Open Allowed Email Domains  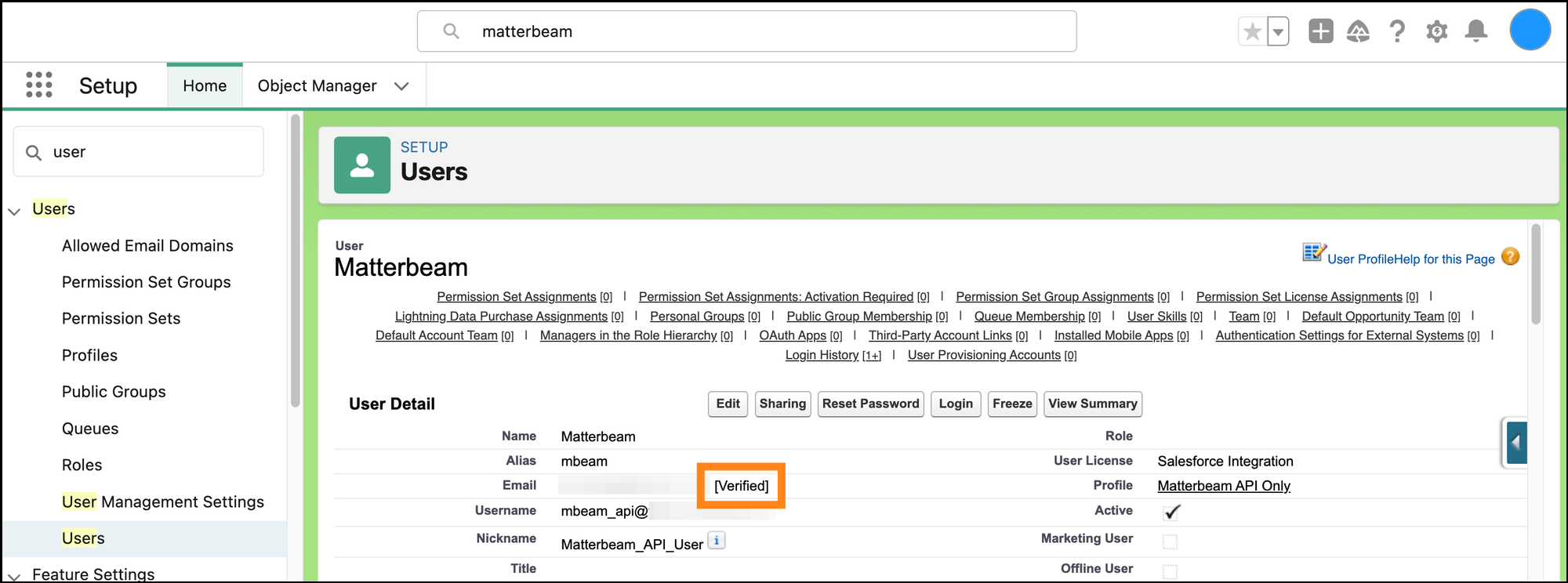click(147, 245)
